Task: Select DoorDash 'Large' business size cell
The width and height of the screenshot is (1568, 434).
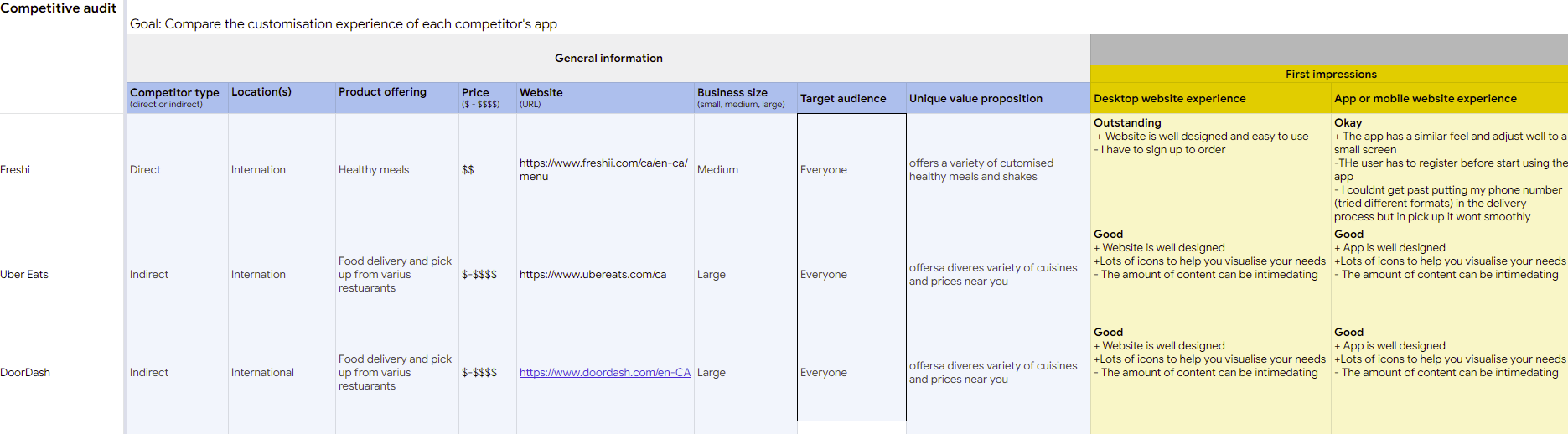Action: pos(746,372)
